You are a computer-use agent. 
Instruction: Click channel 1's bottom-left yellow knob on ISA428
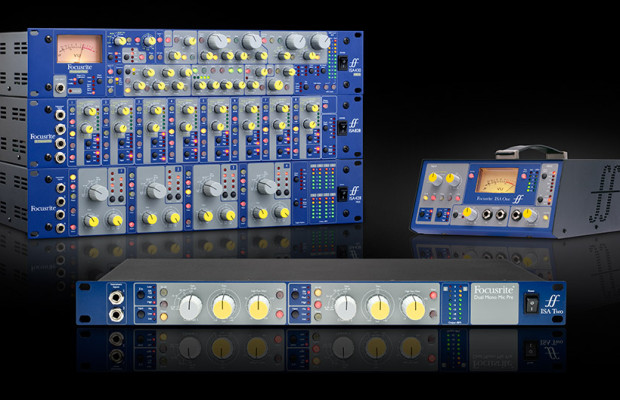92,222
